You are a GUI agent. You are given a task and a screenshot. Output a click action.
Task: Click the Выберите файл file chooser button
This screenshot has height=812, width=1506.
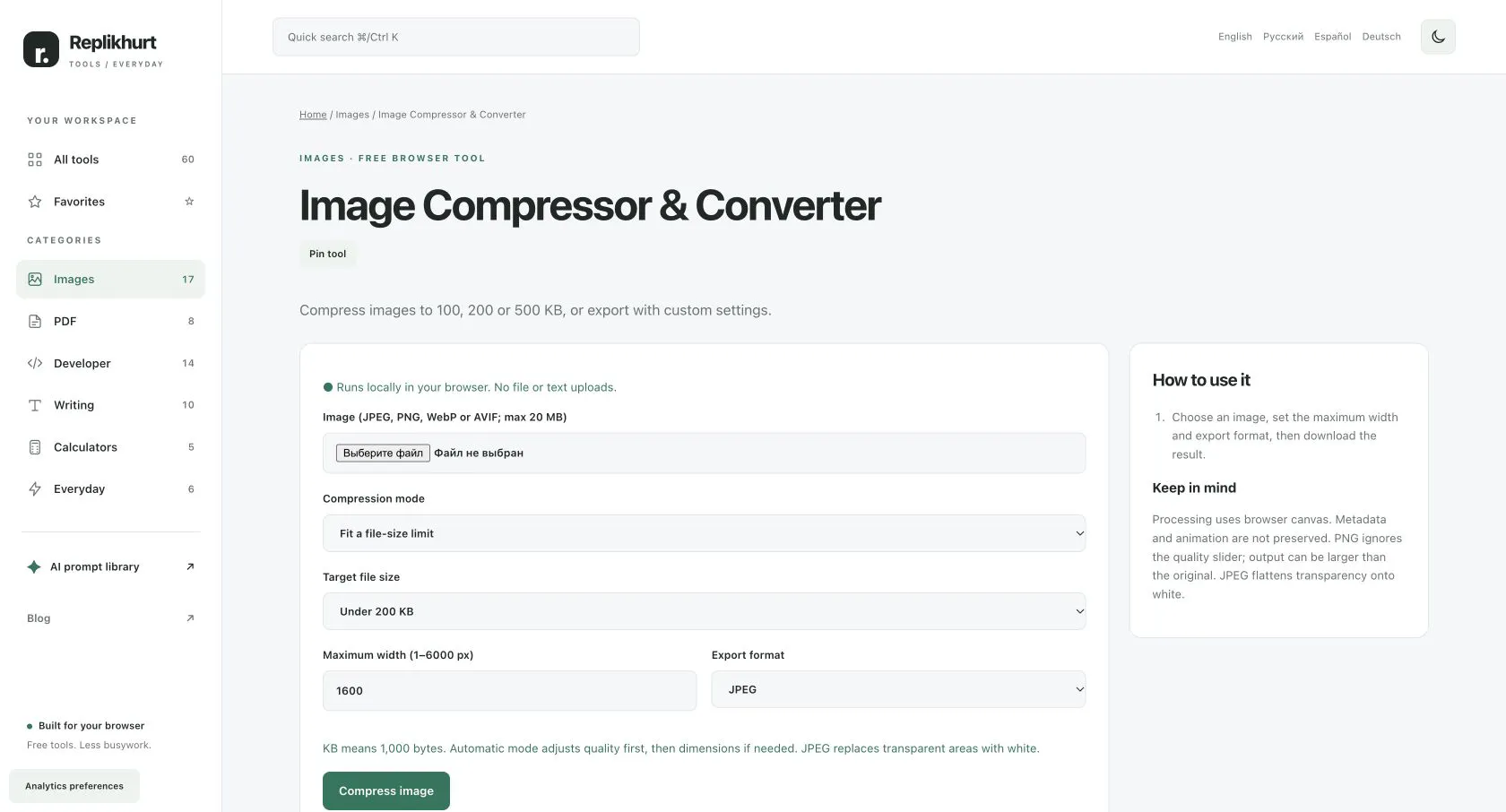(383, 453)
